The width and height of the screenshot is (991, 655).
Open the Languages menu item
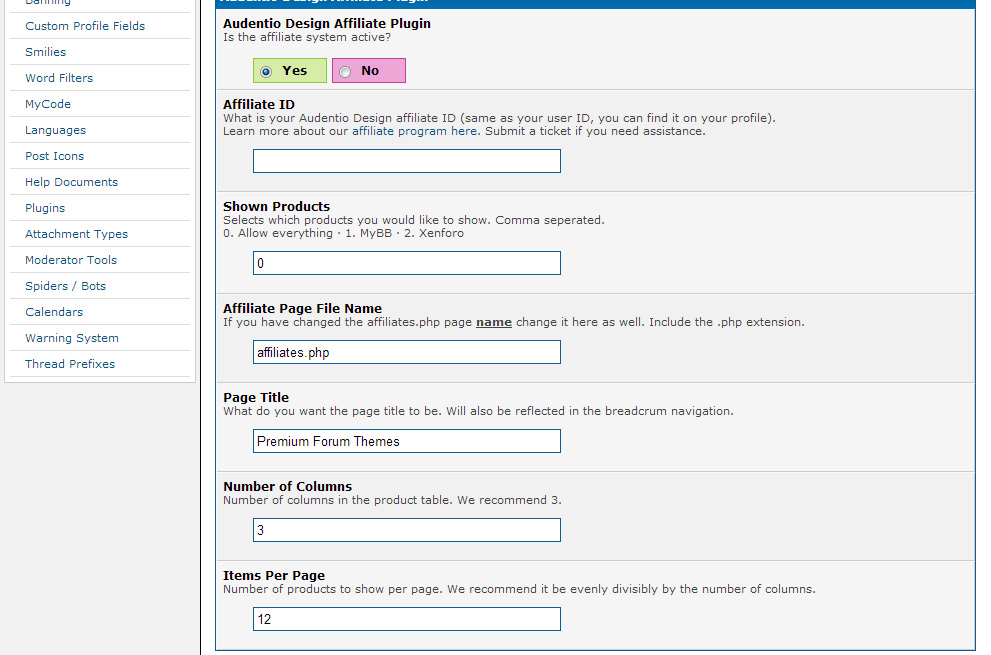[x=56, y=130]
